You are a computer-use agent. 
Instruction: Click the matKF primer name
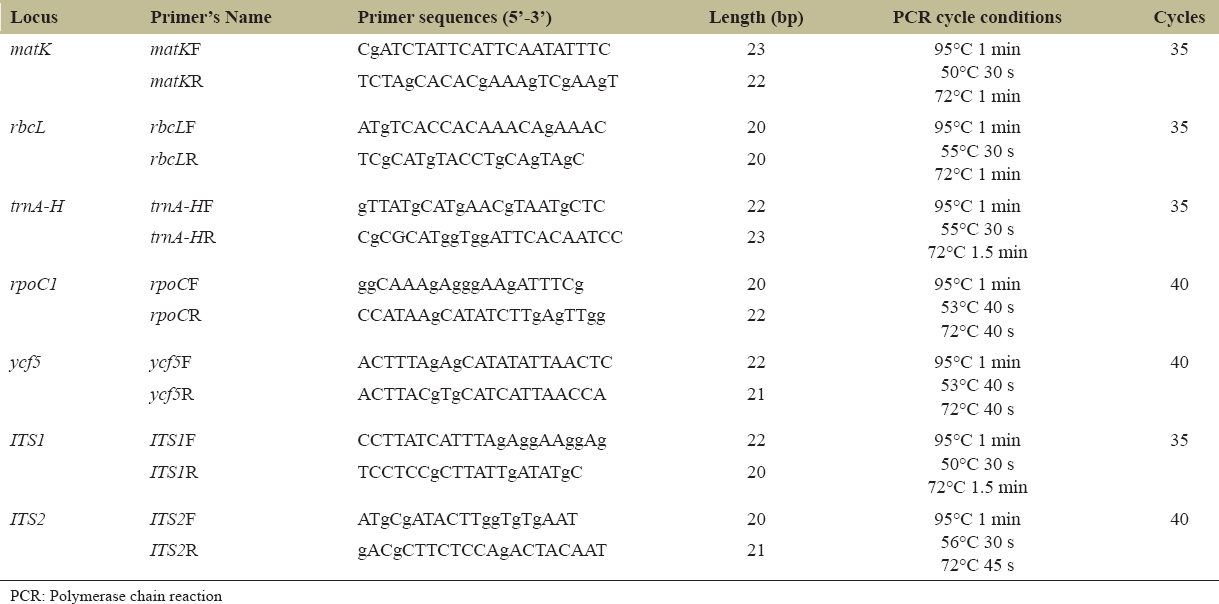(179, 49)
